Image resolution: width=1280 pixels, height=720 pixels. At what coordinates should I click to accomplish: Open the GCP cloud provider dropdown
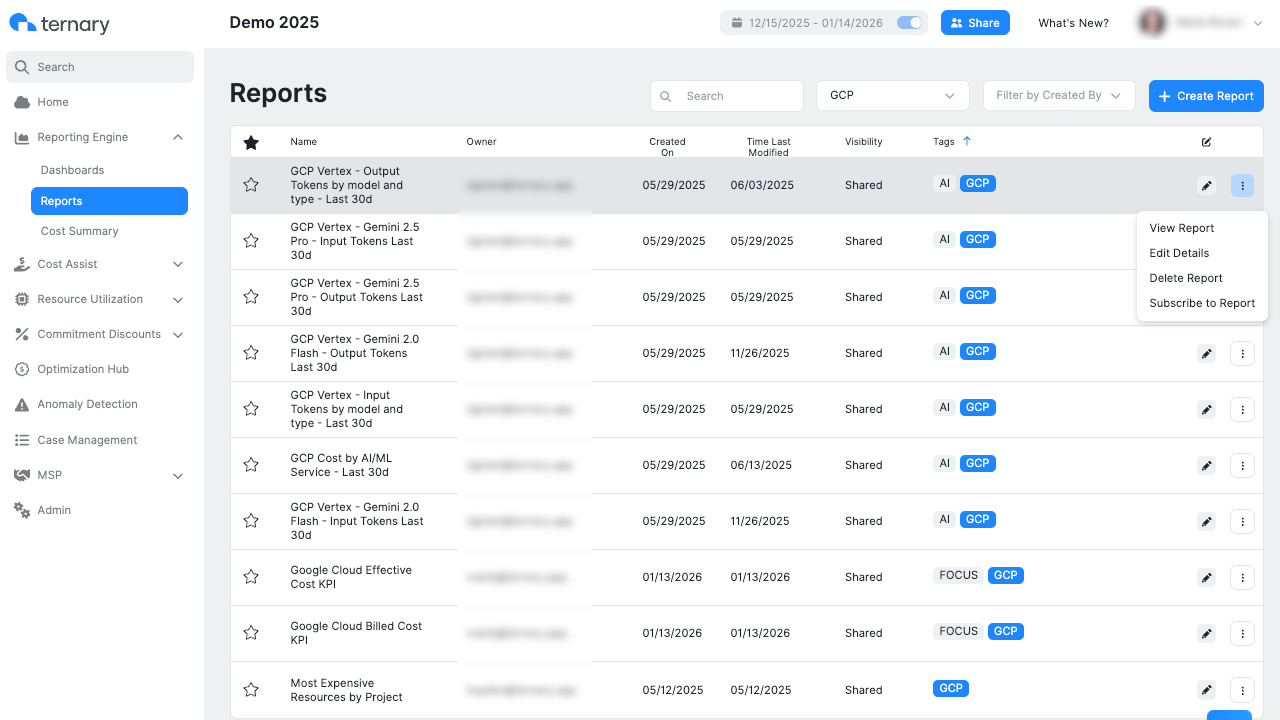pyautogui.click(x=892, y=95)
